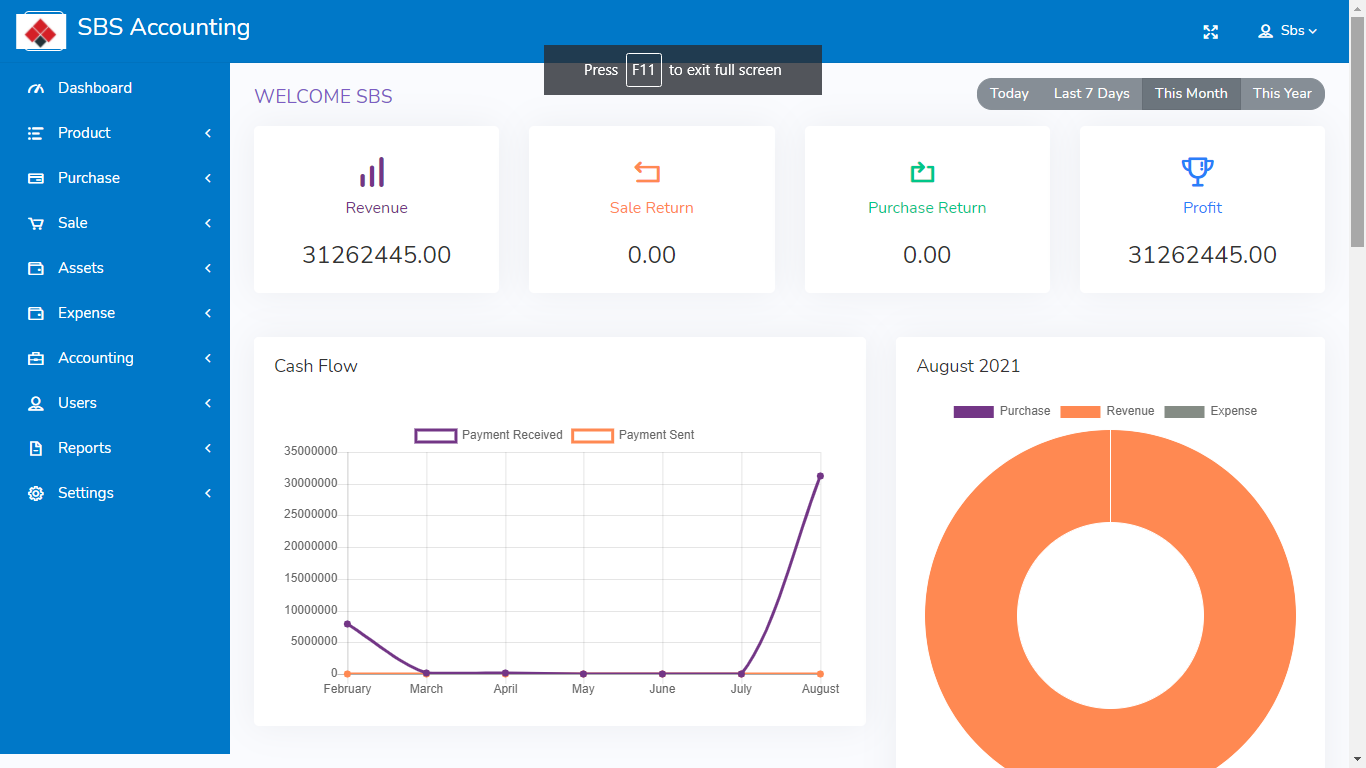Click the Settings gear icon
1366x768 pixels.
[x=36, y=493]
